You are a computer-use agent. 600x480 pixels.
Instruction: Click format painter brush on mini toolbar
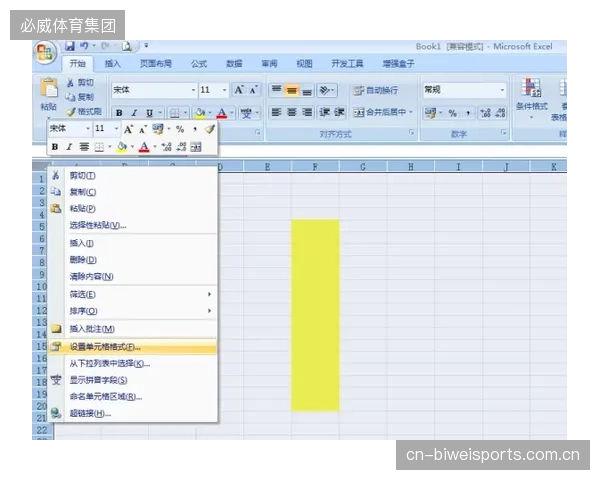(x=210, y=129)
